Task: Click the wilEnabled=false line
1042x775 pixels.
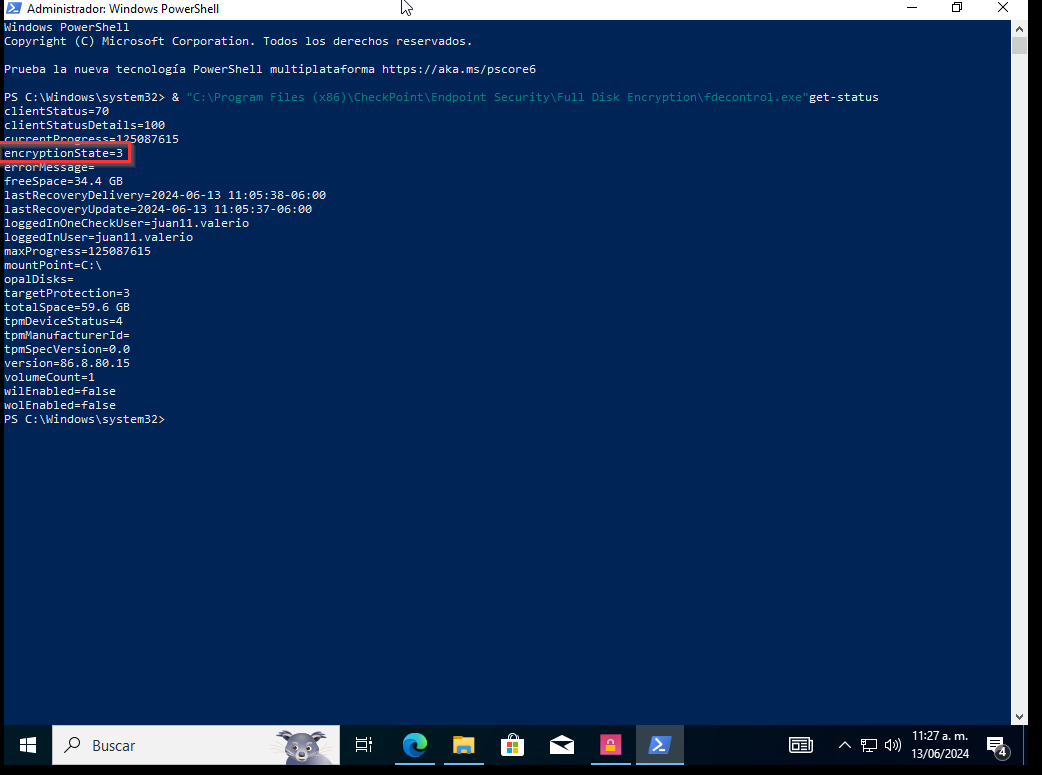Action: pyautogui.click(x=60, y=391)
